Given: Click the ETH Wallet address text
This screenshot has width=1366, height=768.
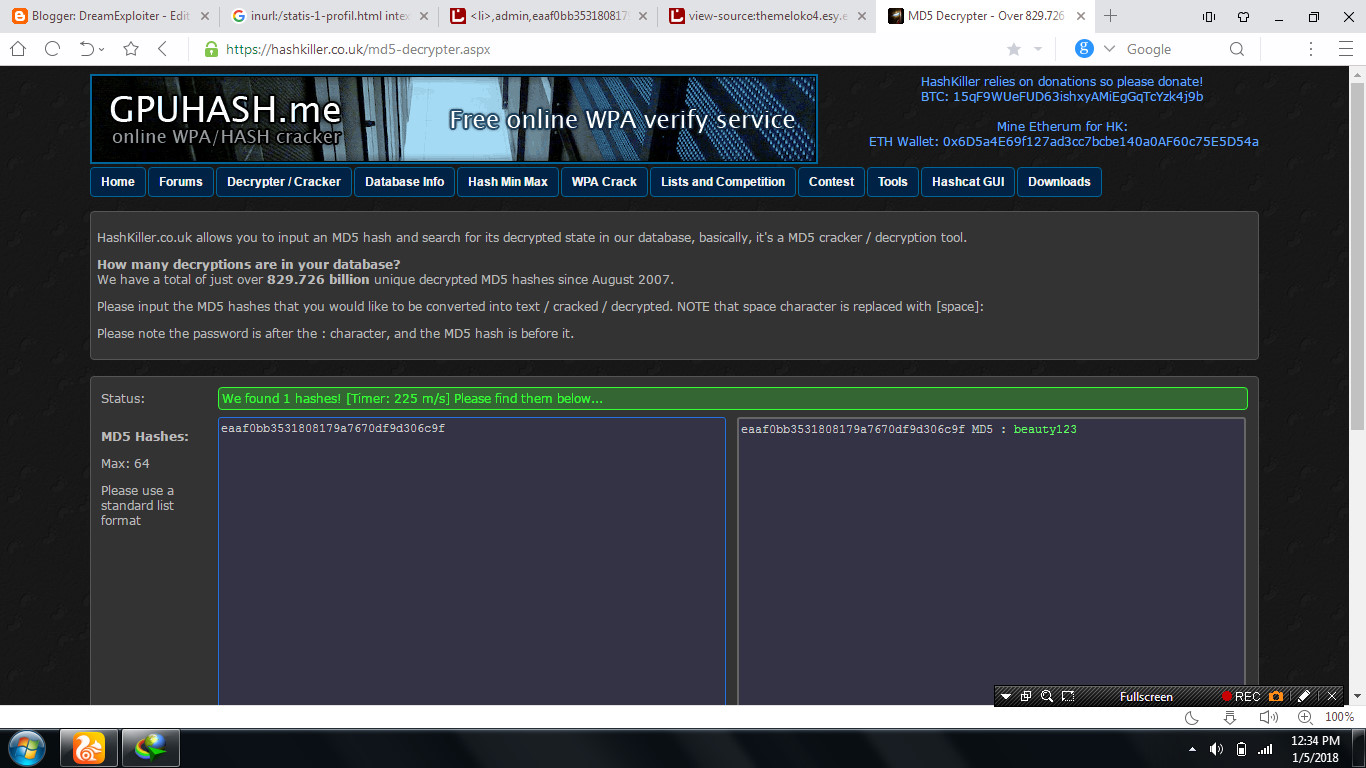Looking at the screenshot, I should point(1063,142).
